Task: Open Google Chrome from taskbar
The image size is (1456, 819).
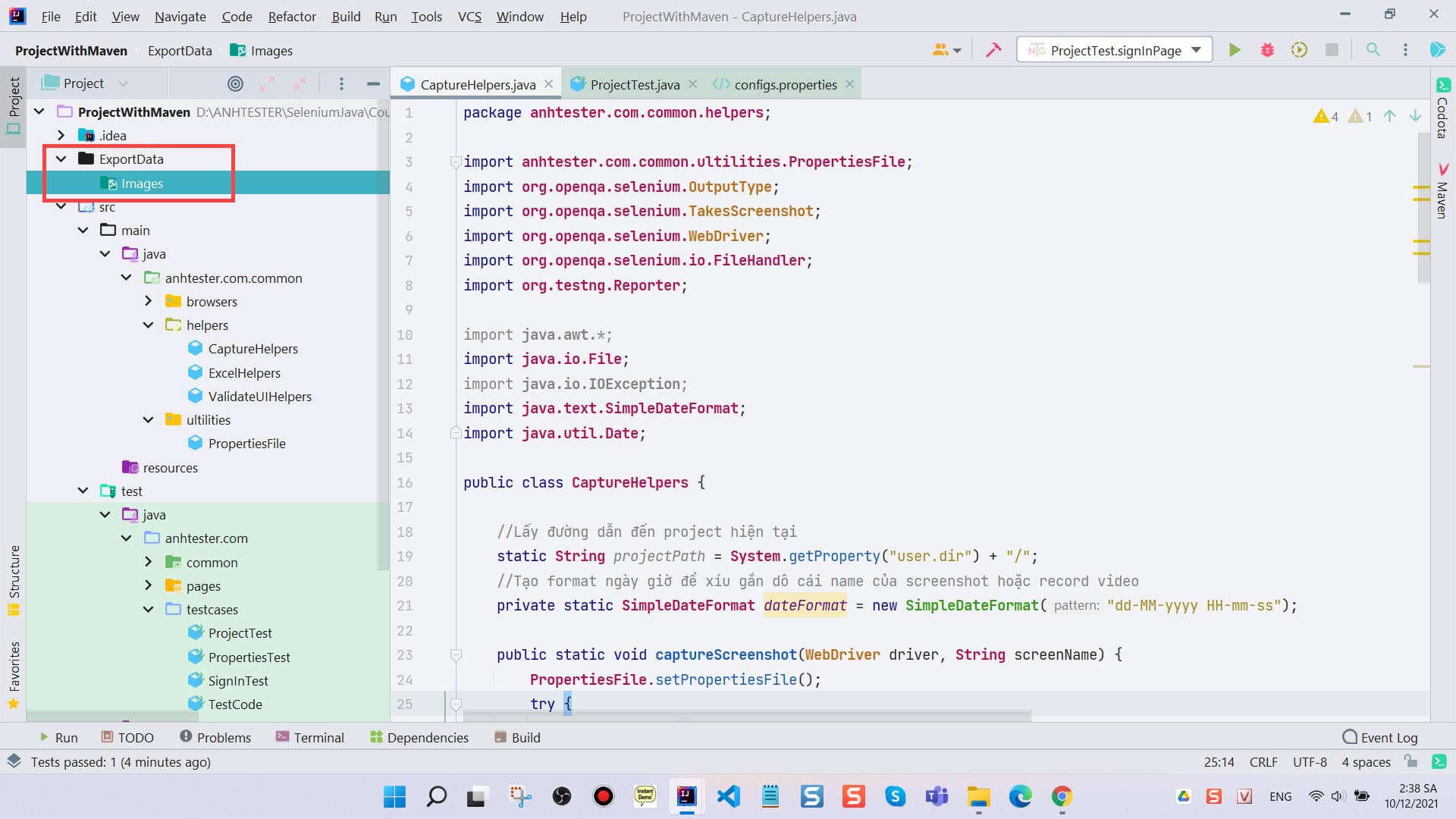Action: 1062,796
